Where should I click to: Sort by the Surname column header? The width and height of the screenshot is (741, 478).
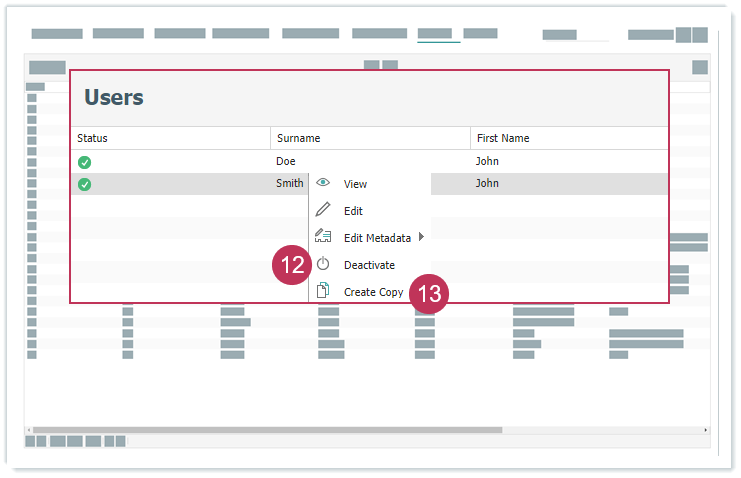click(x=298, y=138)
